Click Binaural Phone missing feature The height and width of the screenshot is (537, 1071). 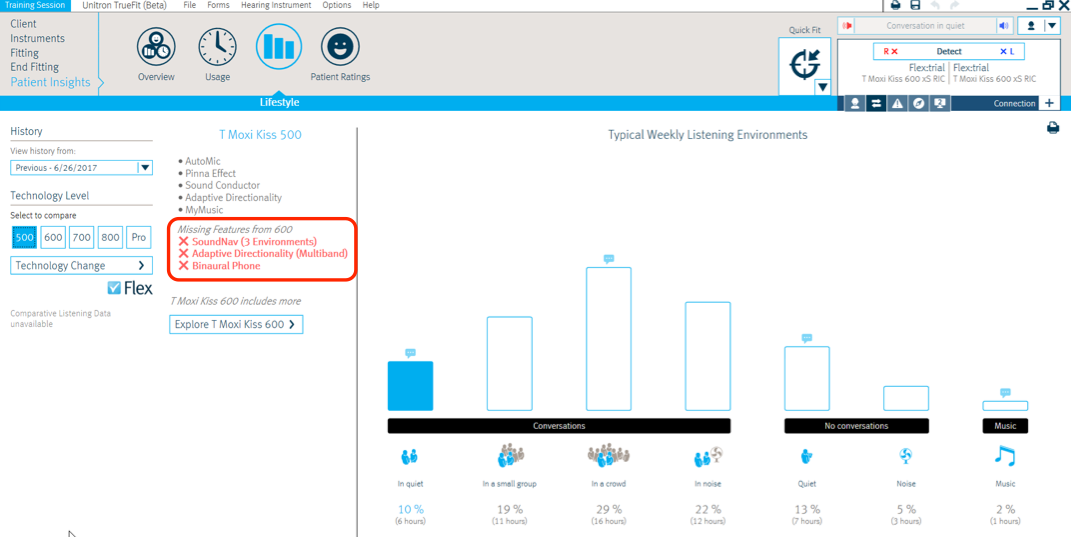tap(226, 266)
